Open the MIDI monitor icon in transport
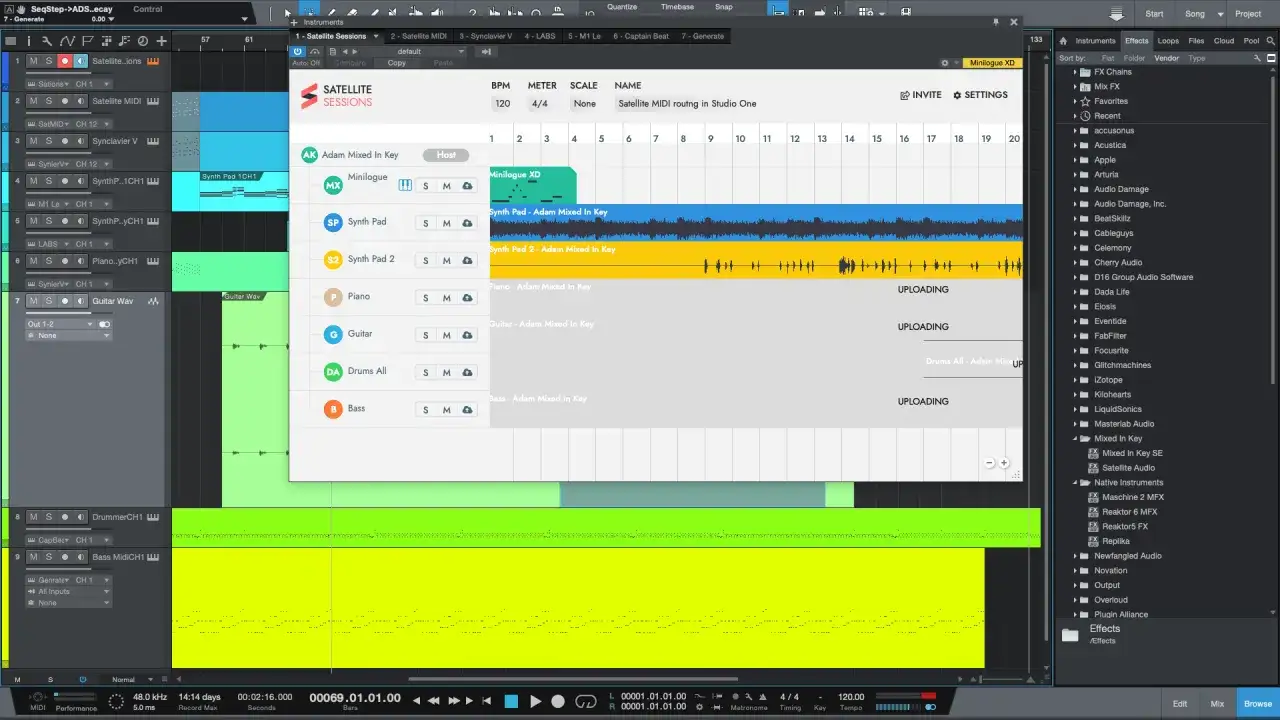This screenshot has height=720, width=1280. point(38,698)
